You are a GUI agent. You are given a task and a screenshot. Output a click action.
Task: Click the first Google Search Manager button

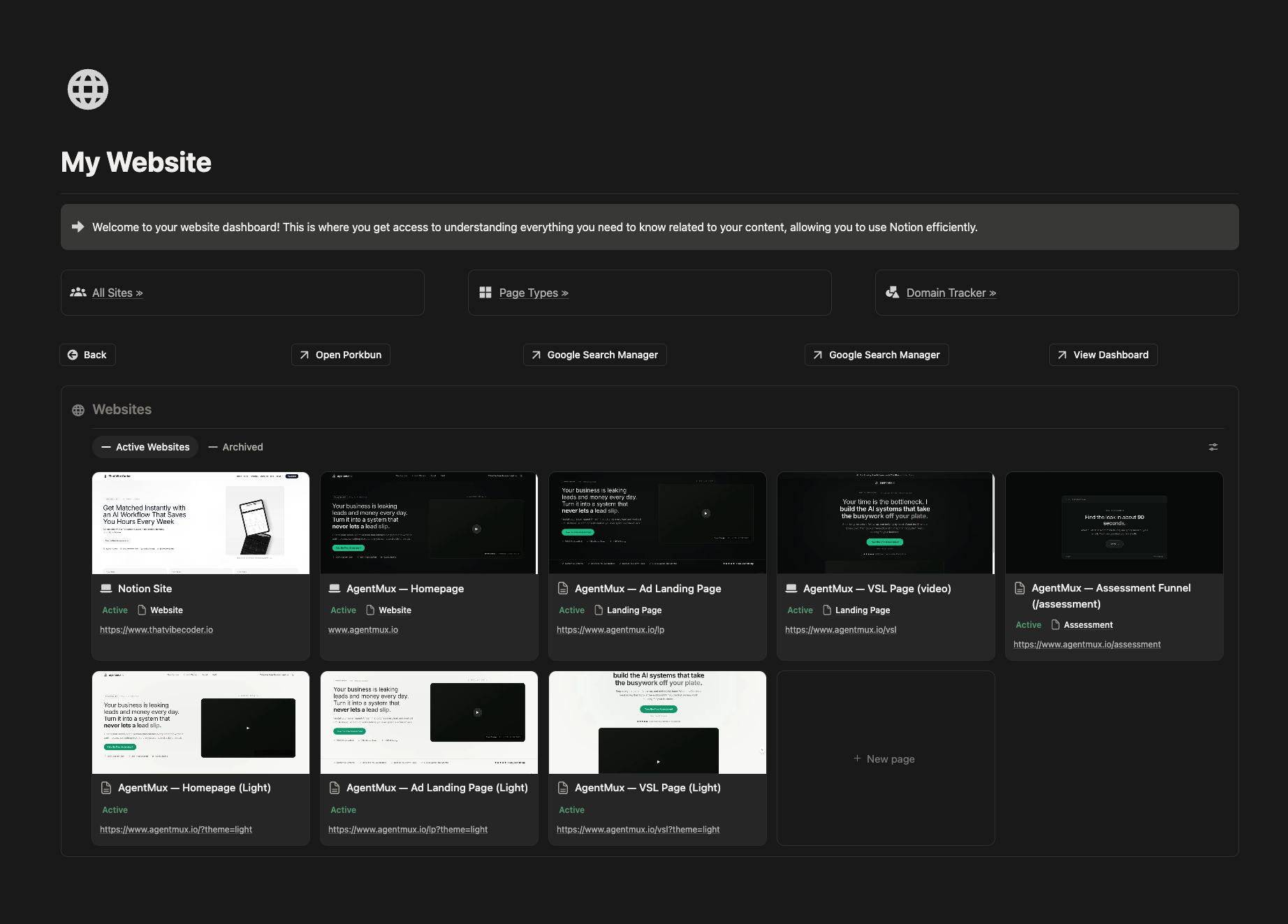[x=595, y=355]
